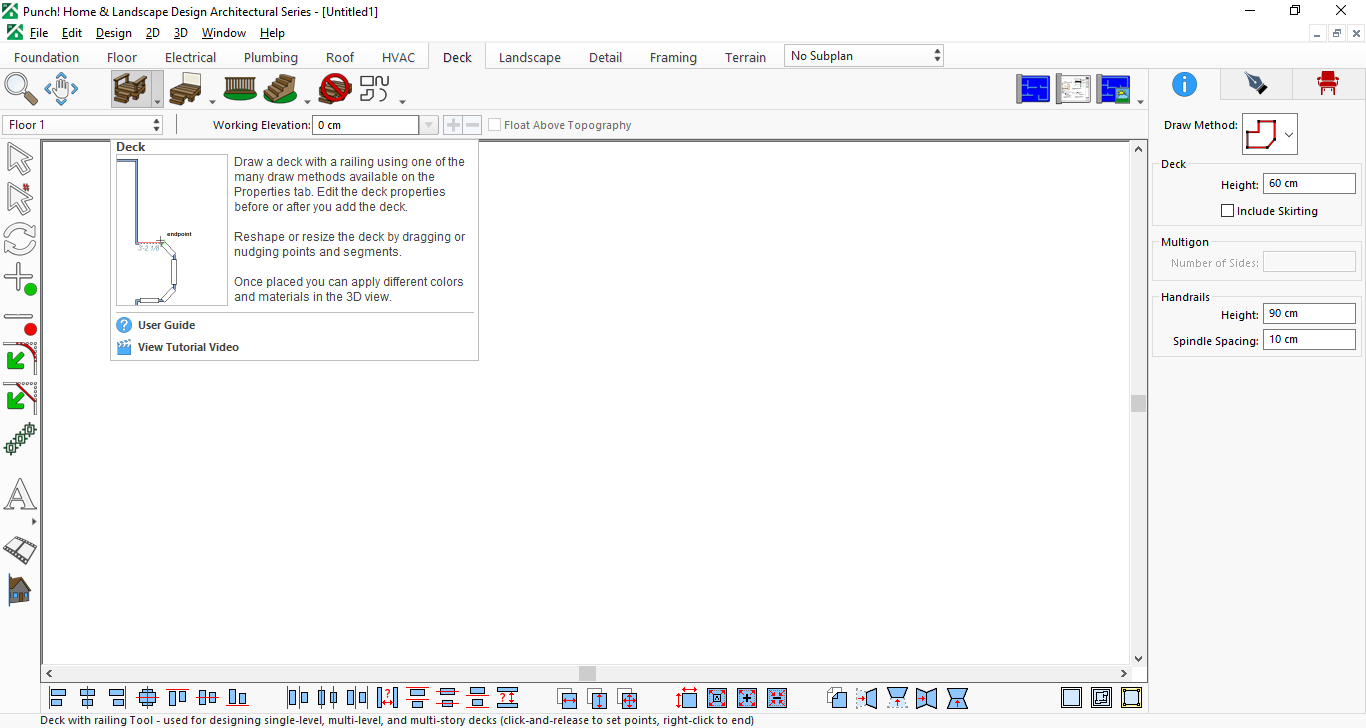Choose the deck without railing tool
Viewport: 1366px width, 728px height.
tap(186, 90)
